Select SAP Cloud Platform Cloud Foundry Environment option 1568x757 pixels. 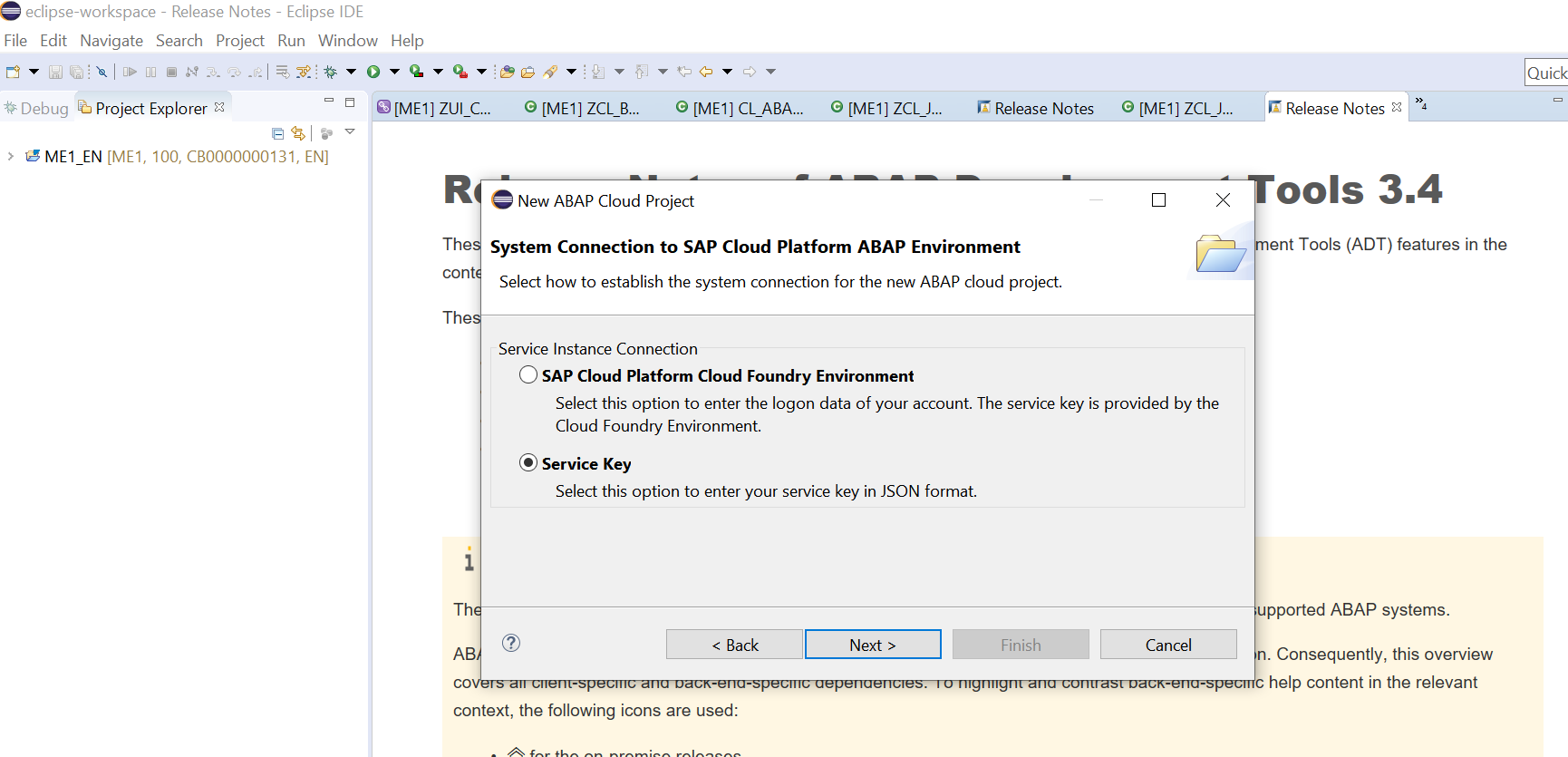point(528,374)
